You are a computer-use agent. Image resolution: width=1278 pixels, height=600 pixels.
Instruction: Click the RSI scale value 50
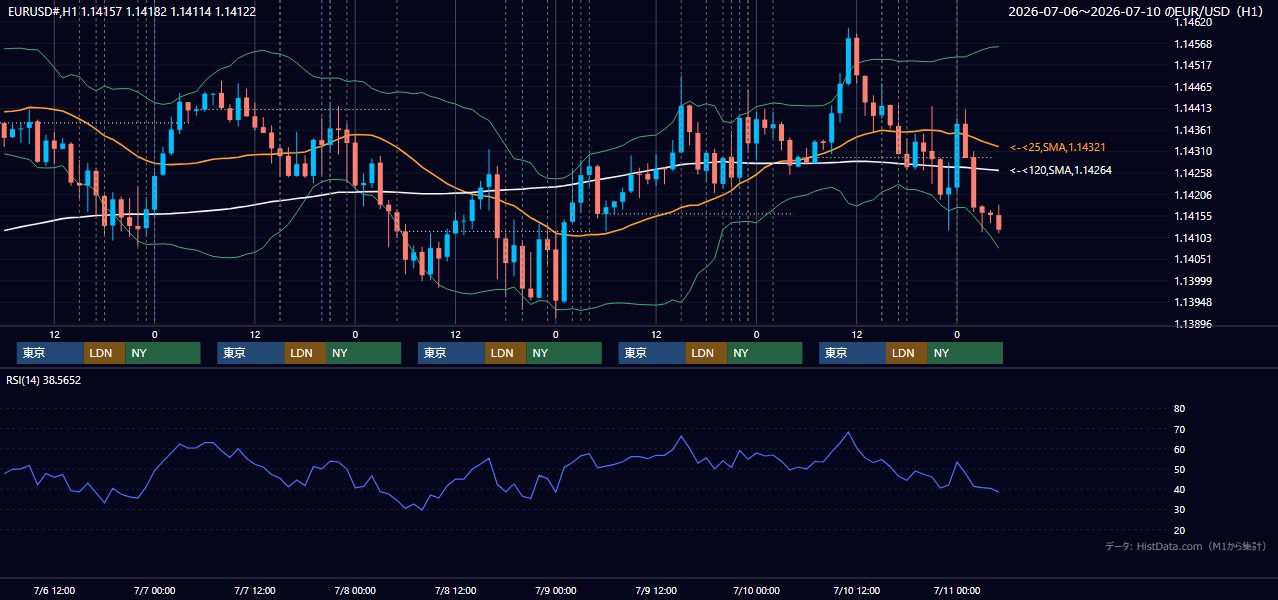coord(1179,469)
